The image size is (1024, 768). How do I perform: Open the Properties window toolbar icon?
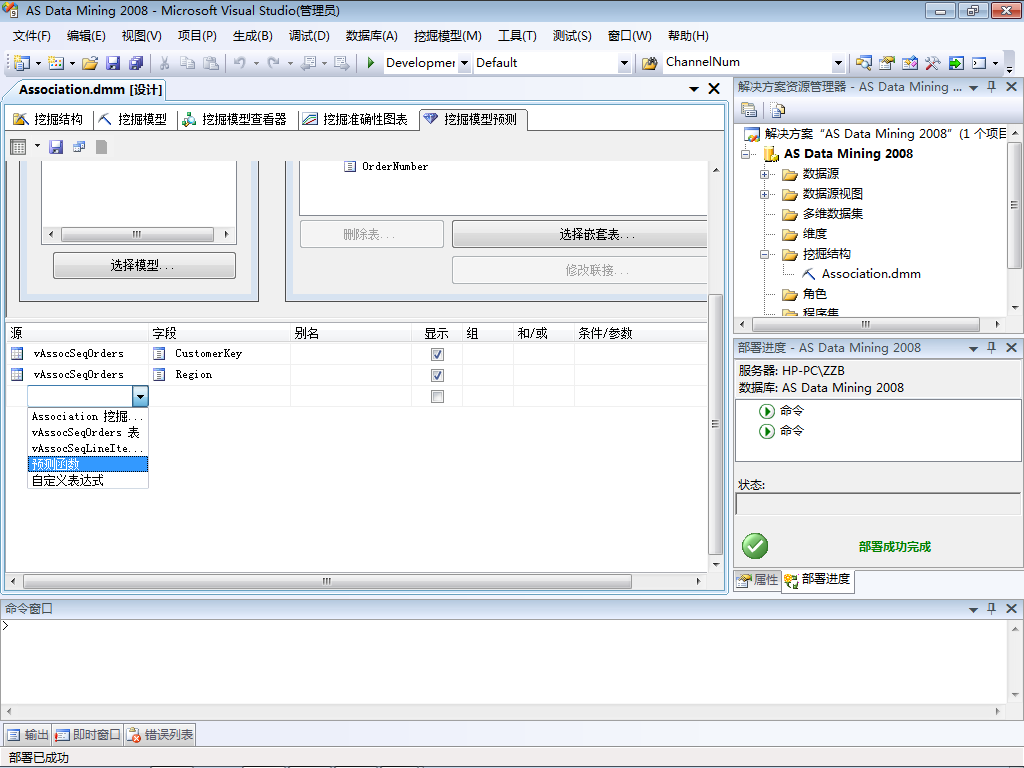(886, 63)
